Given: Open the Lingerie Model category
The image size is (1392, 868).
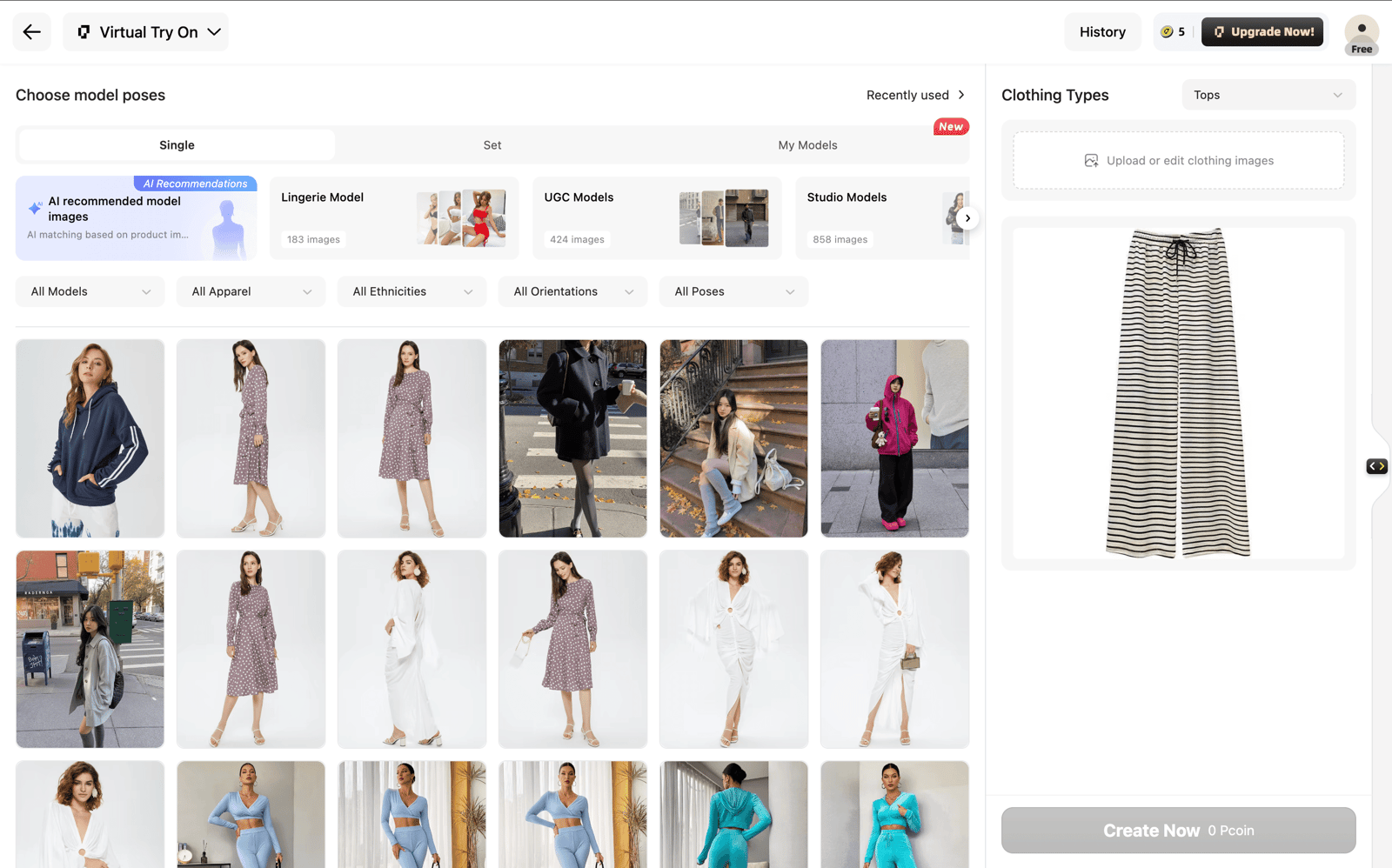Looking at the screenshot, I should [x=394, y=218].
